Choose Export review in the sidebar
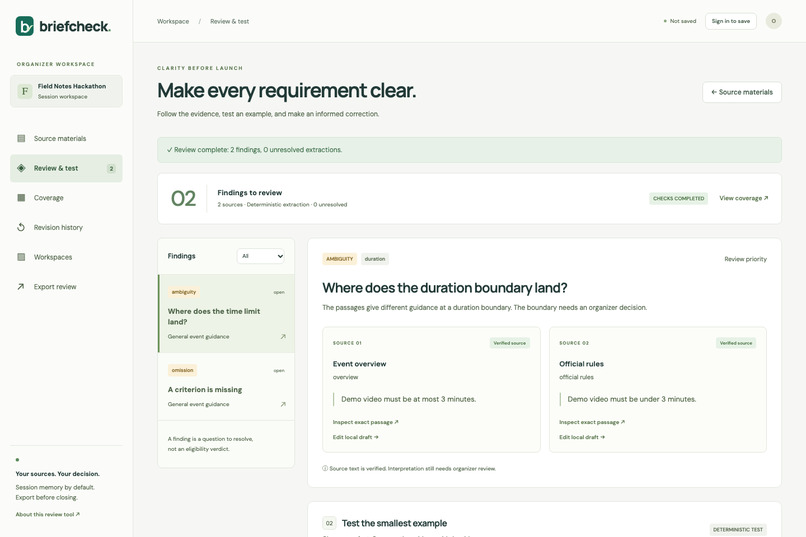 pyautogui.click(x=66, y=287)
